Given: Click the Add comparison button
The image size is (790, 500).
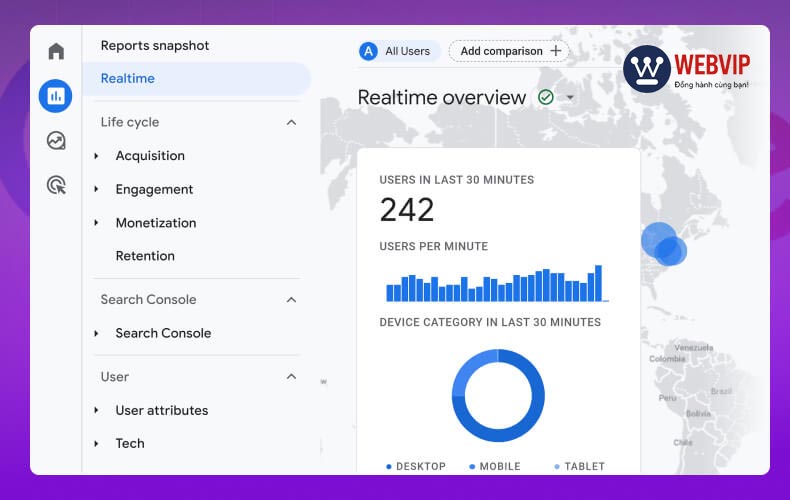Looking at the screenshot, I should click(x=508, y=51).
